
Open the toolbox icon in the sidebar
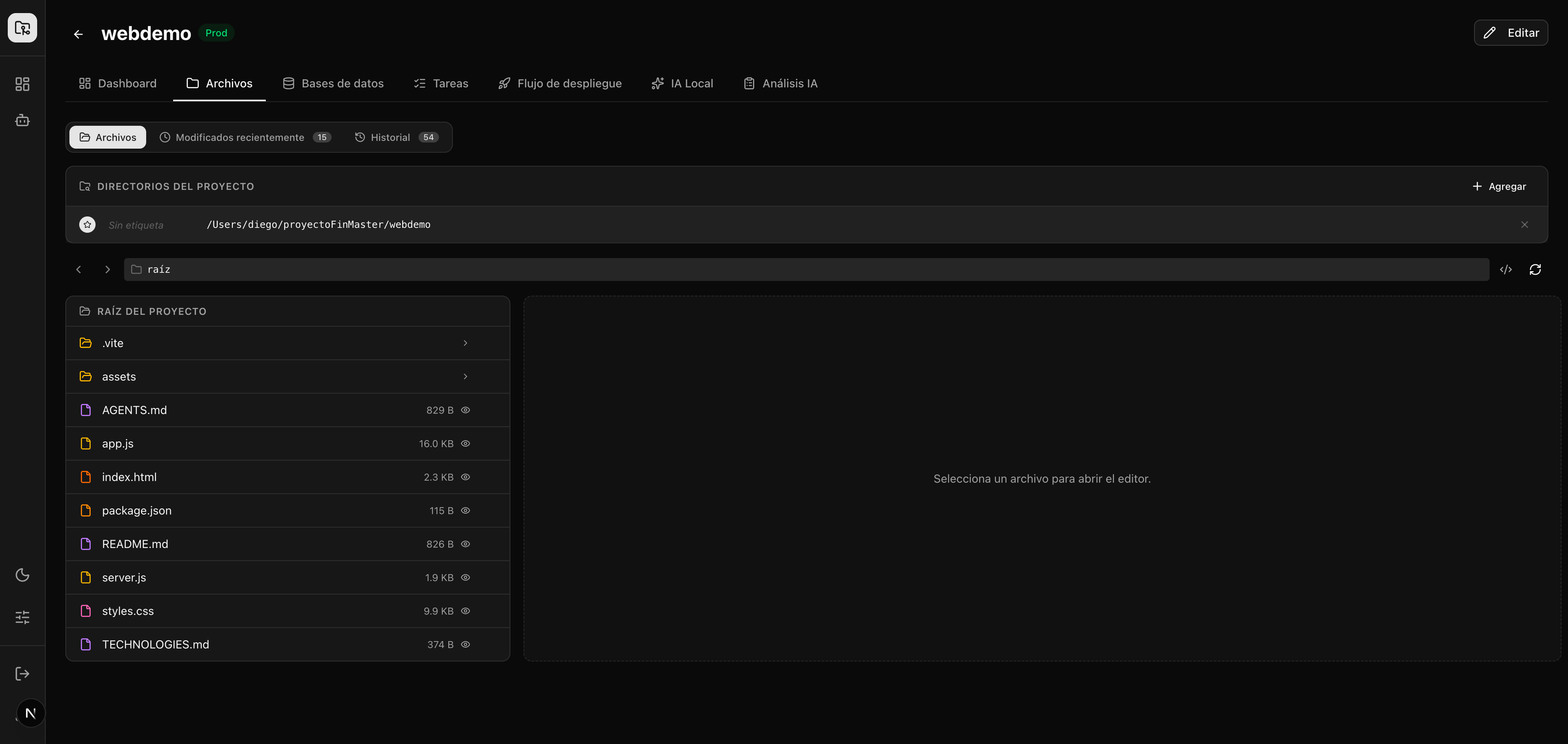click(x=22, y=120)
